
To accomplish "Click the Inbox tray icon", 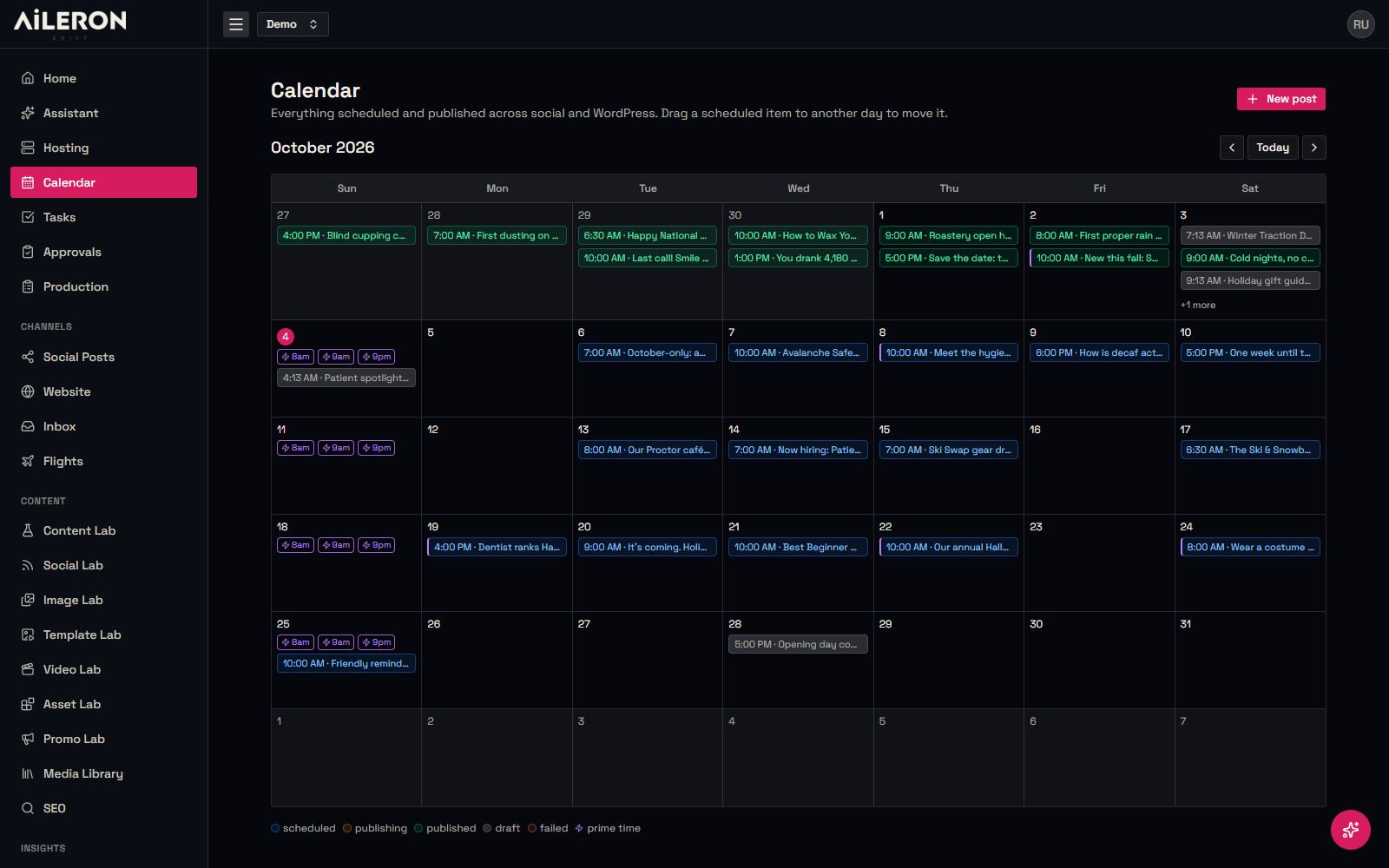I will 28,426.
